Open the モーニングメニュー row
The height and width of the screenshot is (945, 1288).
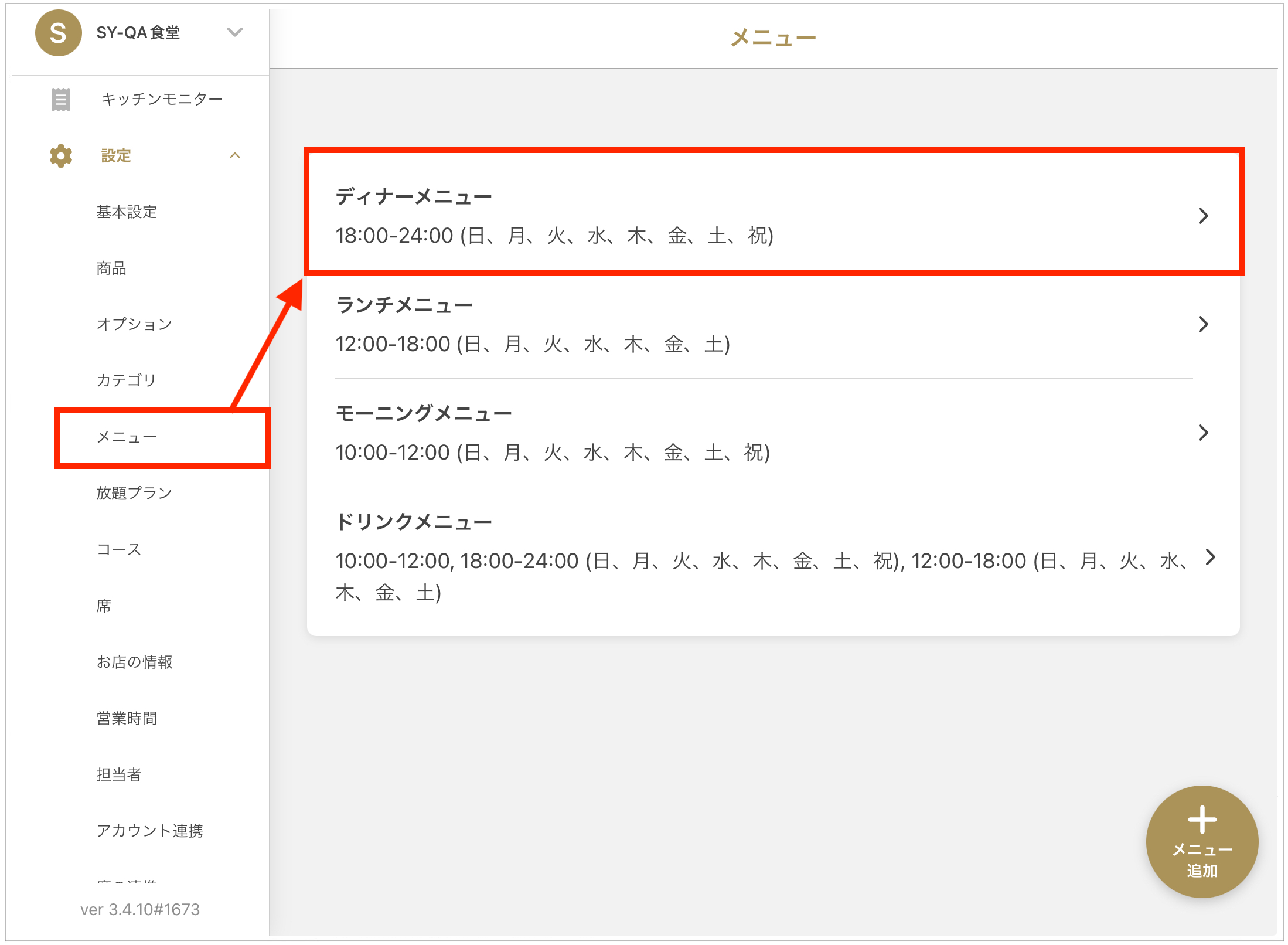coord(774,433)
